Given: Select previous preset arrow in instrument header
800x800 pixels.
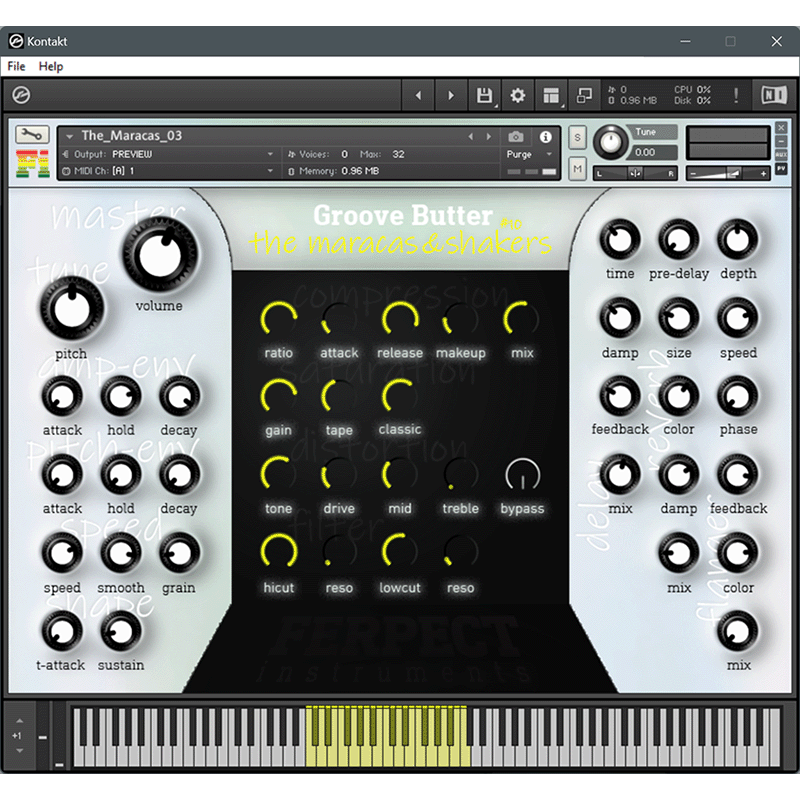Looking at the screenshot, I should [471, 137].
